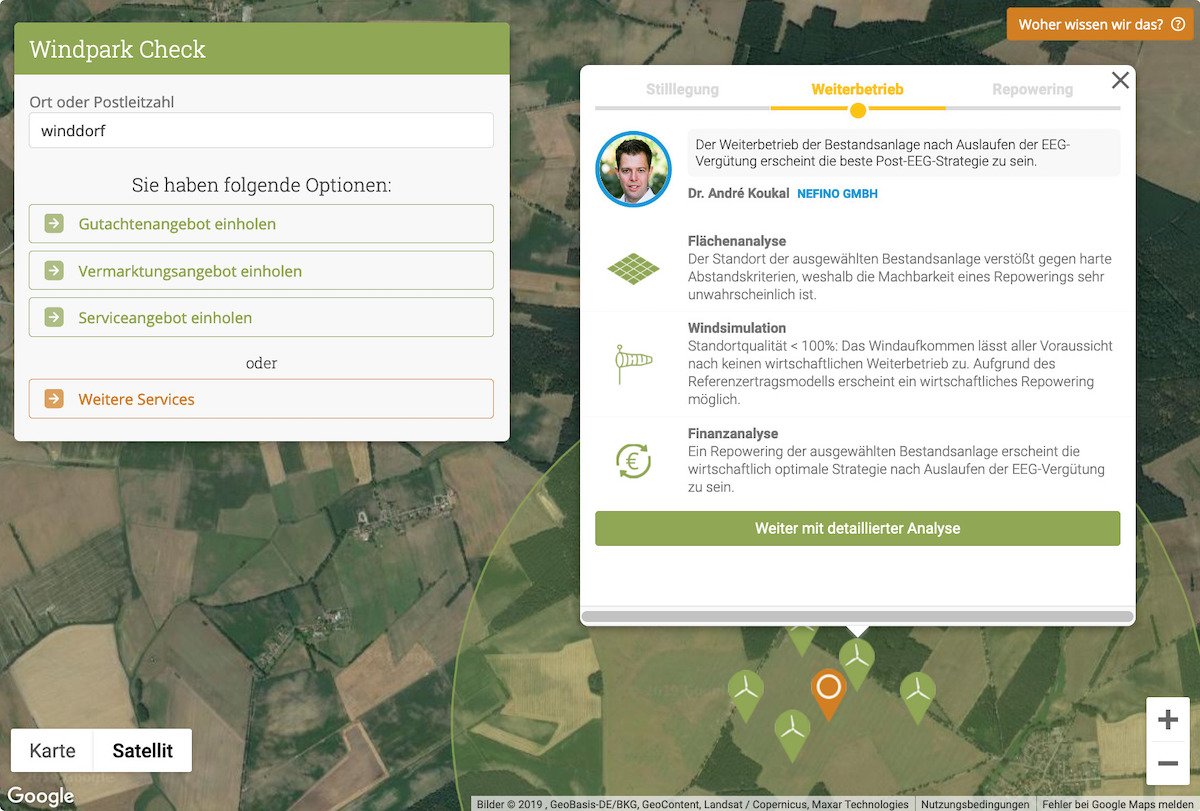Image resolution: width=1200 pixels, height=811 pixels.
Task: Click the yellow slider dot under Weiterbetrieb
Action: (857, 110)
